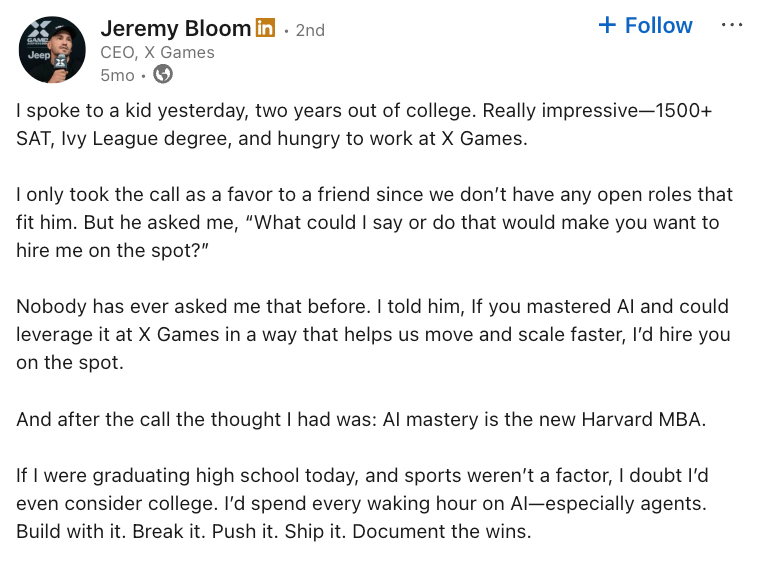The image size is (764, 564).
Task: Click the "on the spot." line after "hire you"
Action: point(70,363)
